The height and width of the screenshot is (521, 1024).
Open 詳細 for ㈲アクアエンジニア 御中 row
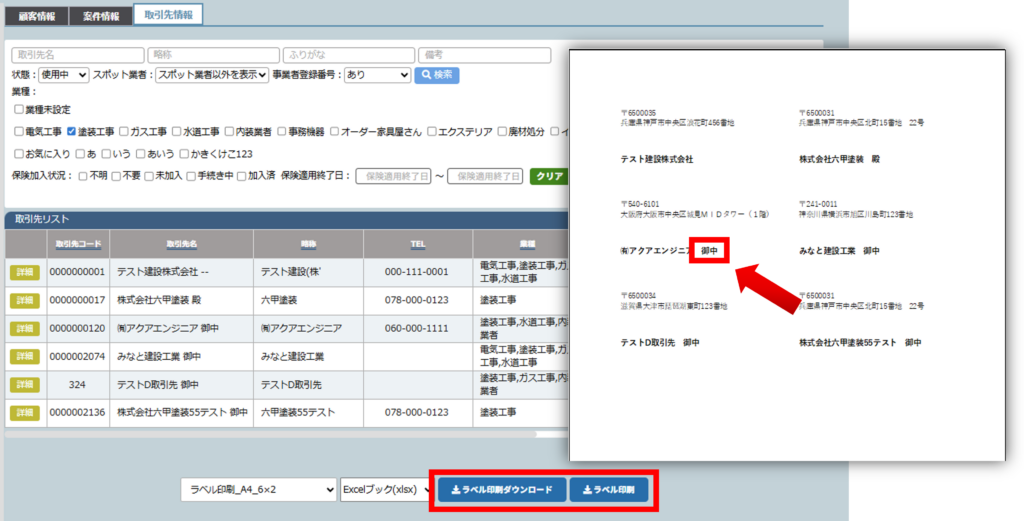pos(25,328)
